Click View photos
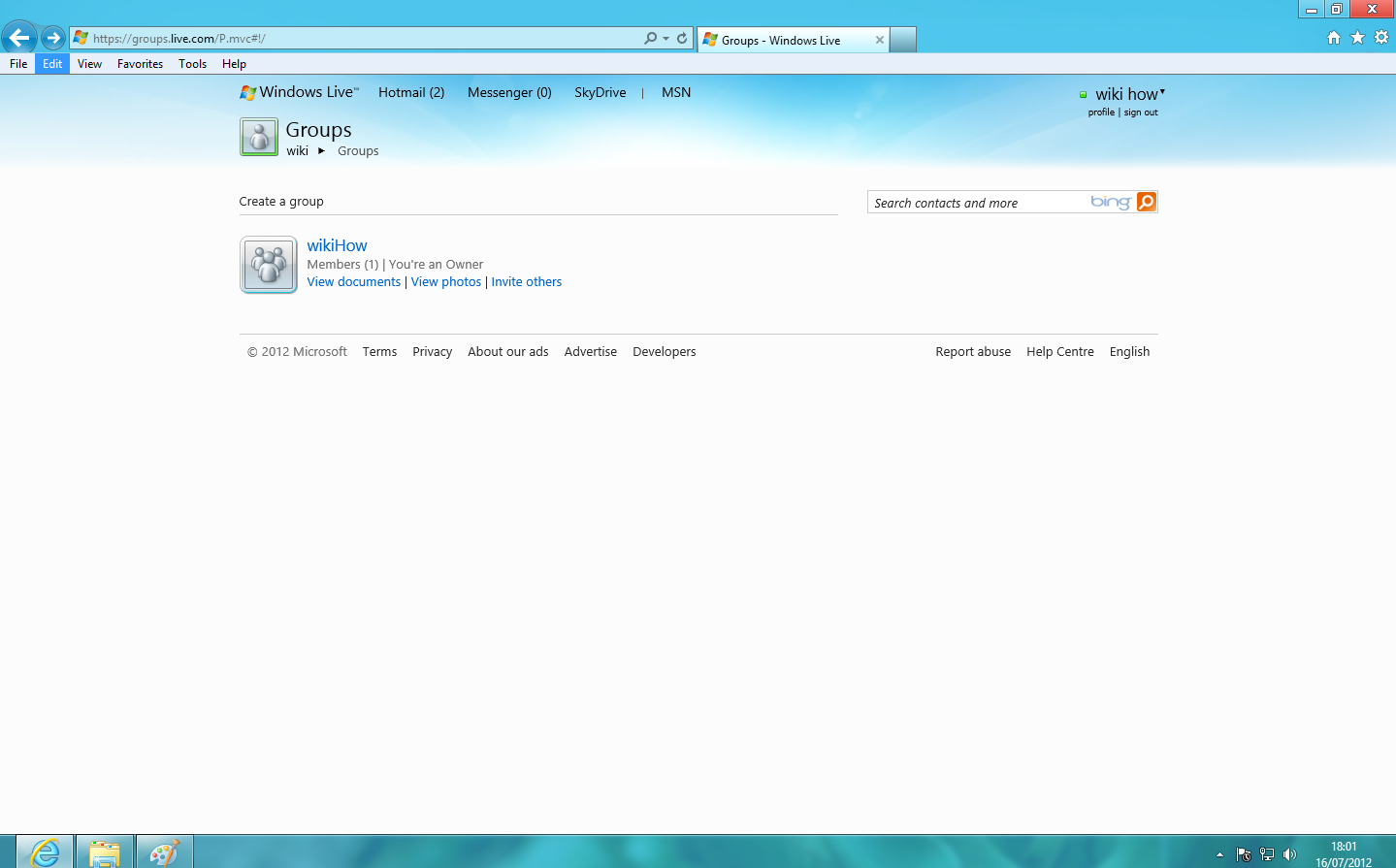 [446, 282]
